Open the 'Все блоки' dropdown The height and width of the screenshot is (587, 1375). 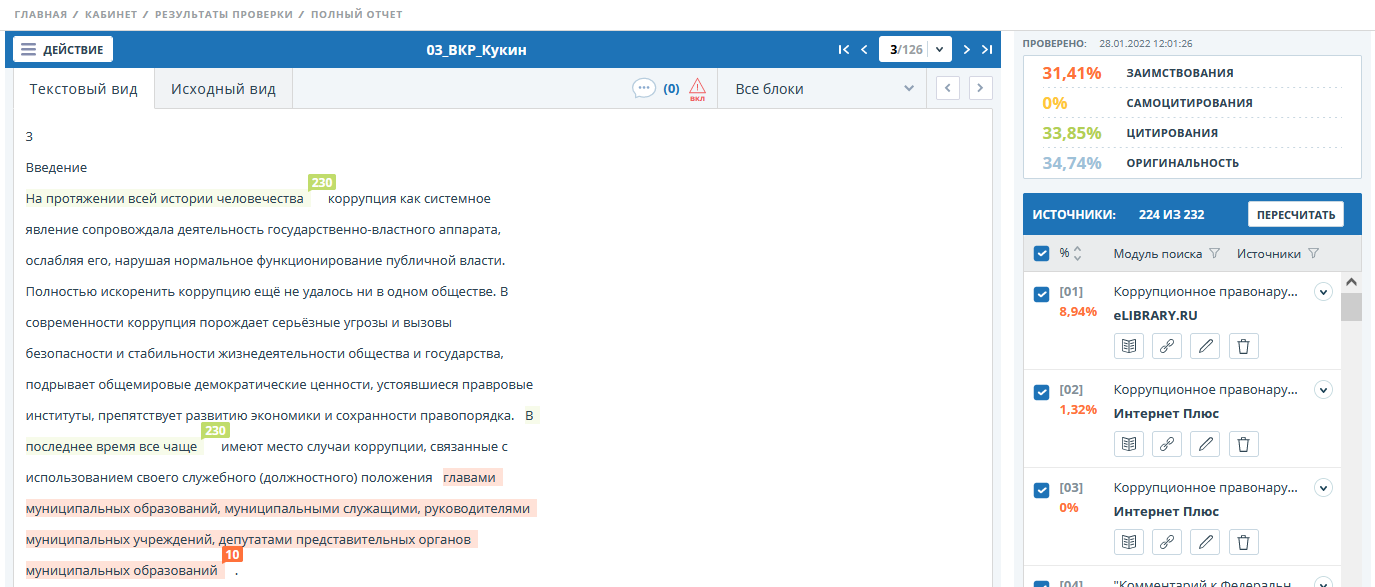pos(822,89)
